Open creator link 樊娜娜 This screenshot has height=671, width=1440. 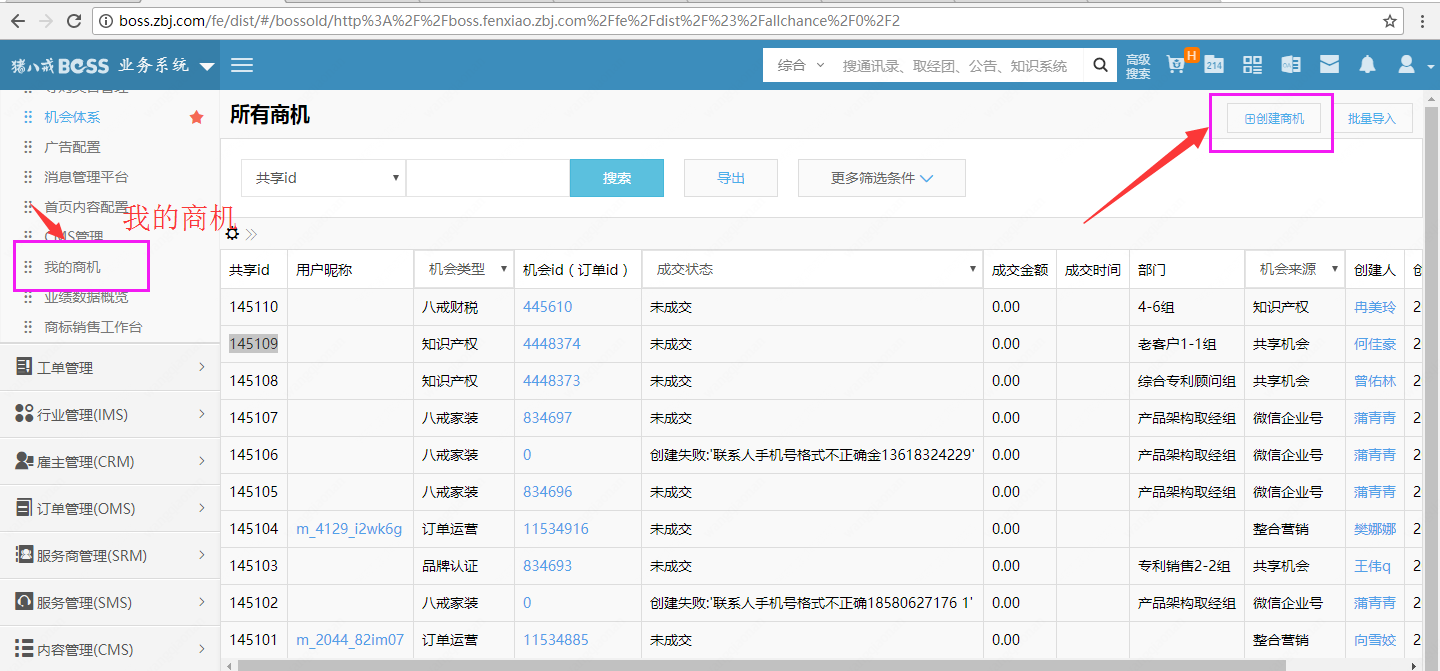coord(1375,529)
